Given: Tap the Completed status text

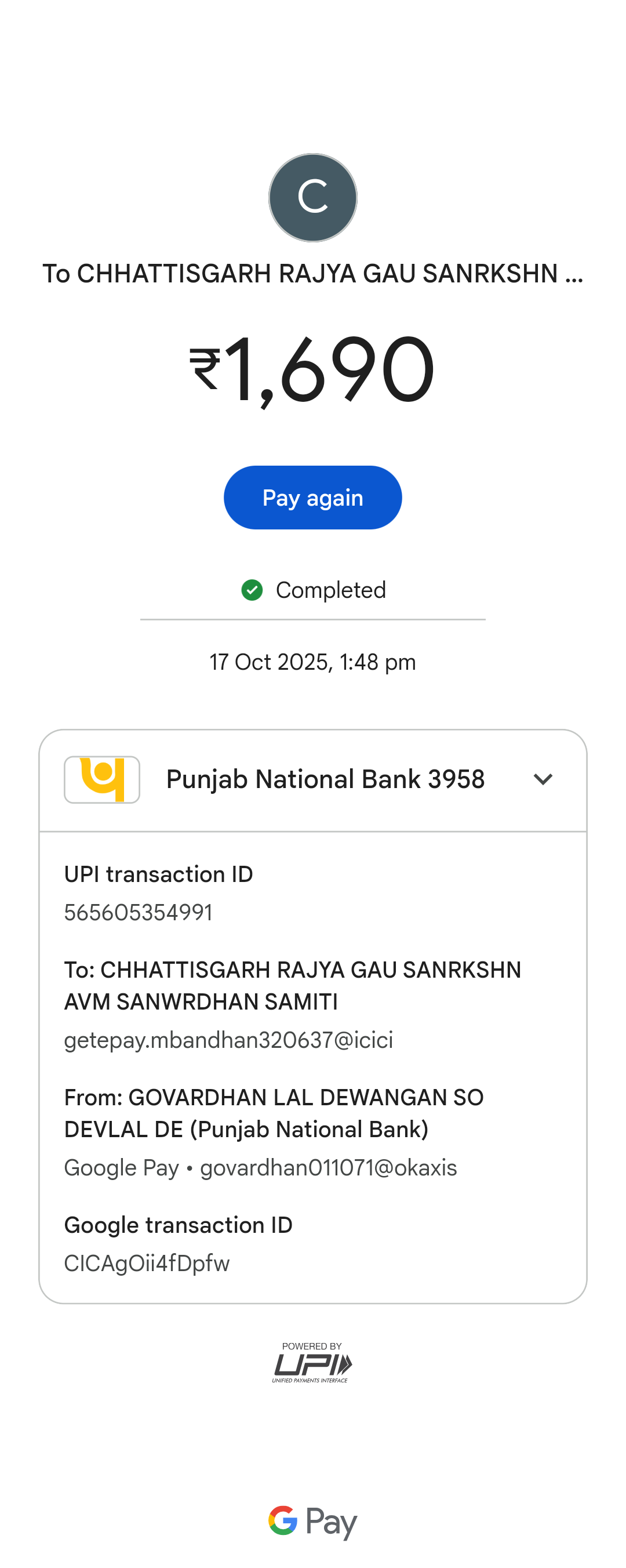Looking at the screenshot, I should 330,590.
